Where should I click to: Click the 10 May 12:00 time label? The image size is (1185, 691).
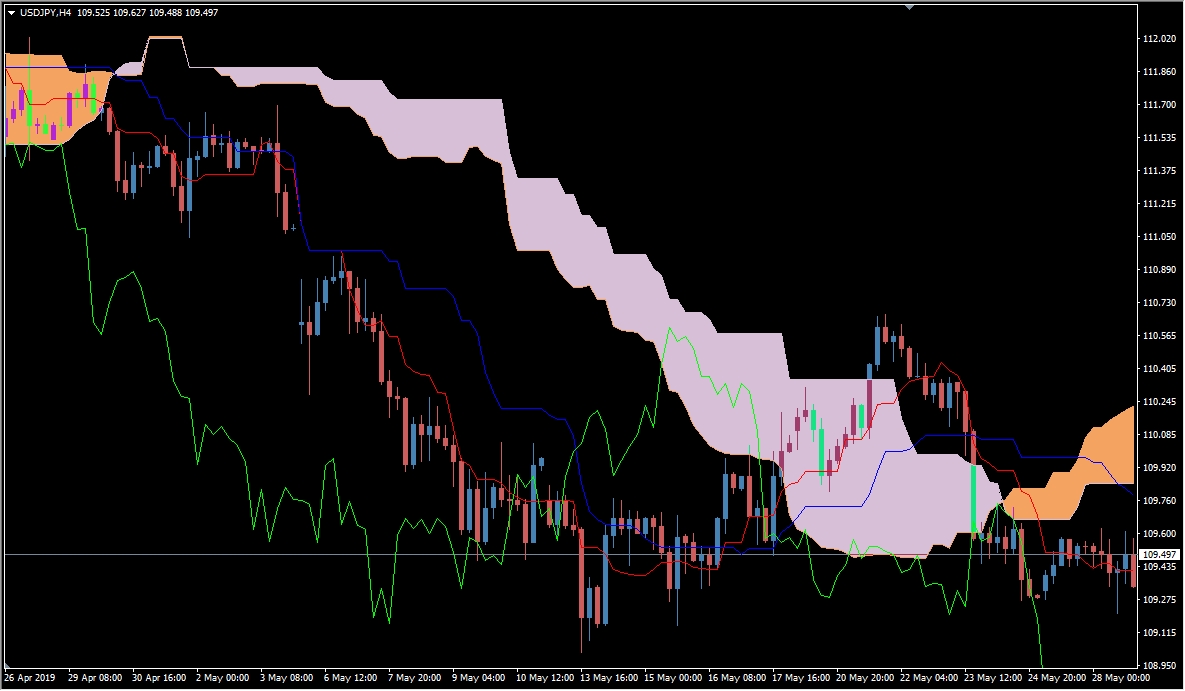544,678
